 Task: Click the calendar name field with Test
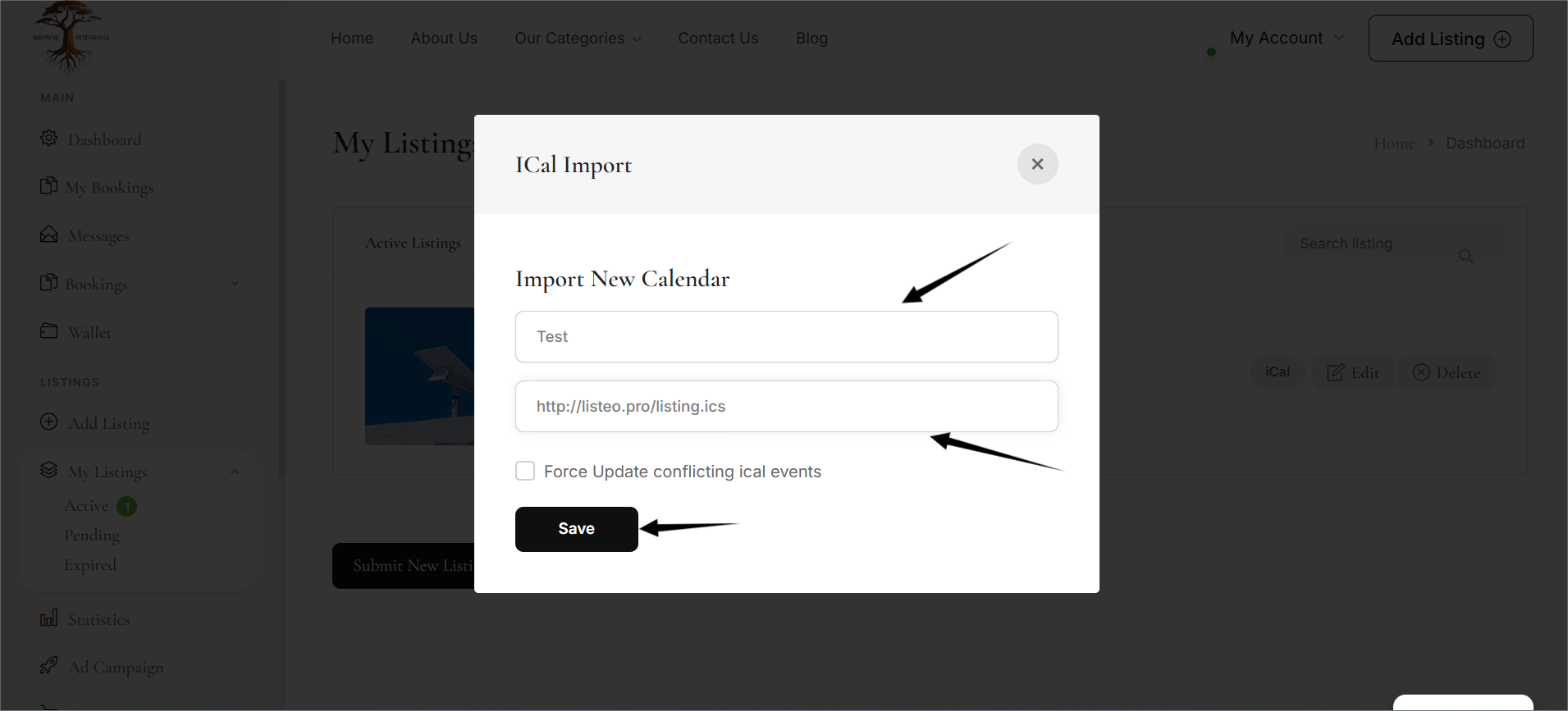tap(786, 336)
